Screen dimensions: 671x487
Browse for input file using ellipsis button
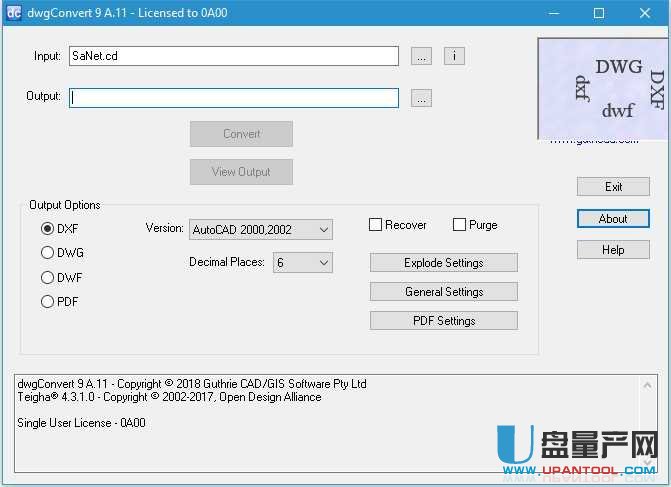(x=421, y=57)
